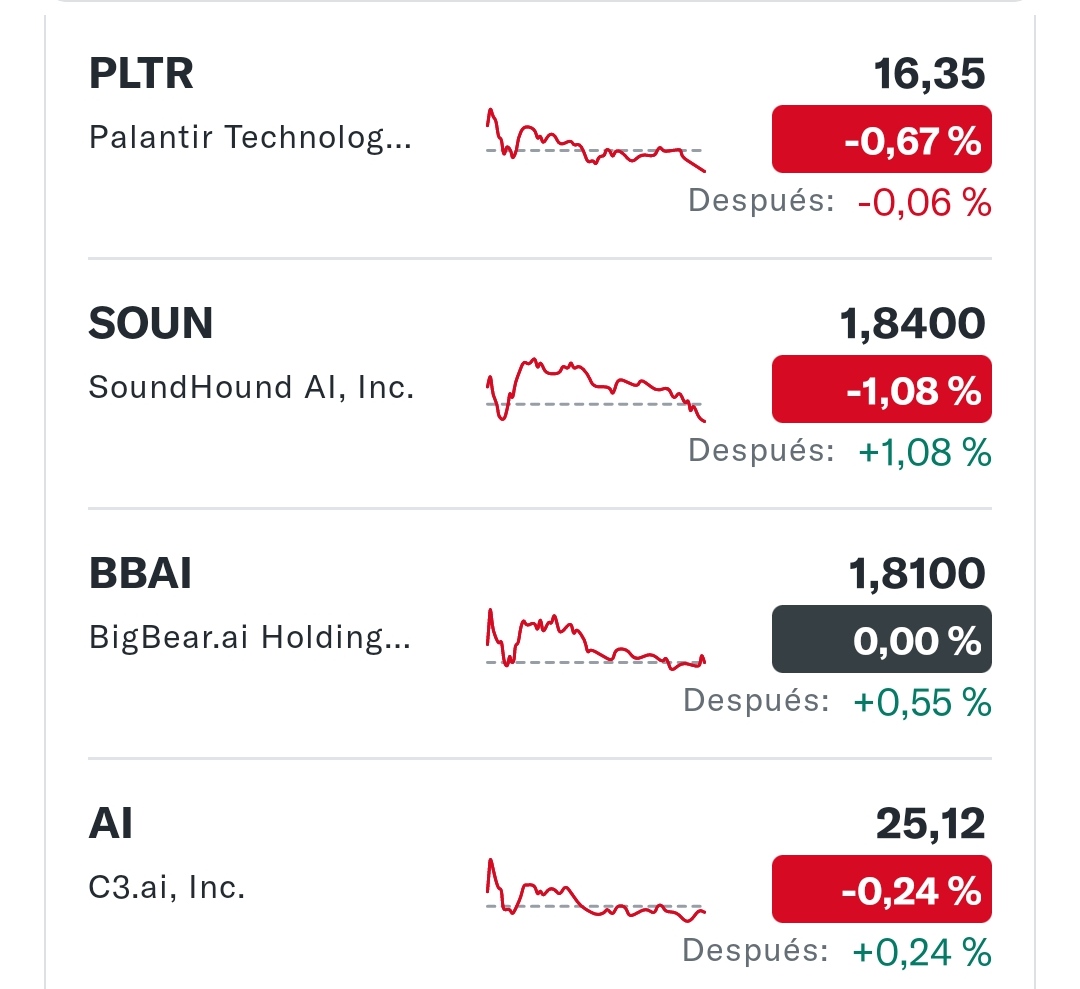View the BBAI sparkline chart
Screen dimensions: 1080x989
click(x=596, y=639)
